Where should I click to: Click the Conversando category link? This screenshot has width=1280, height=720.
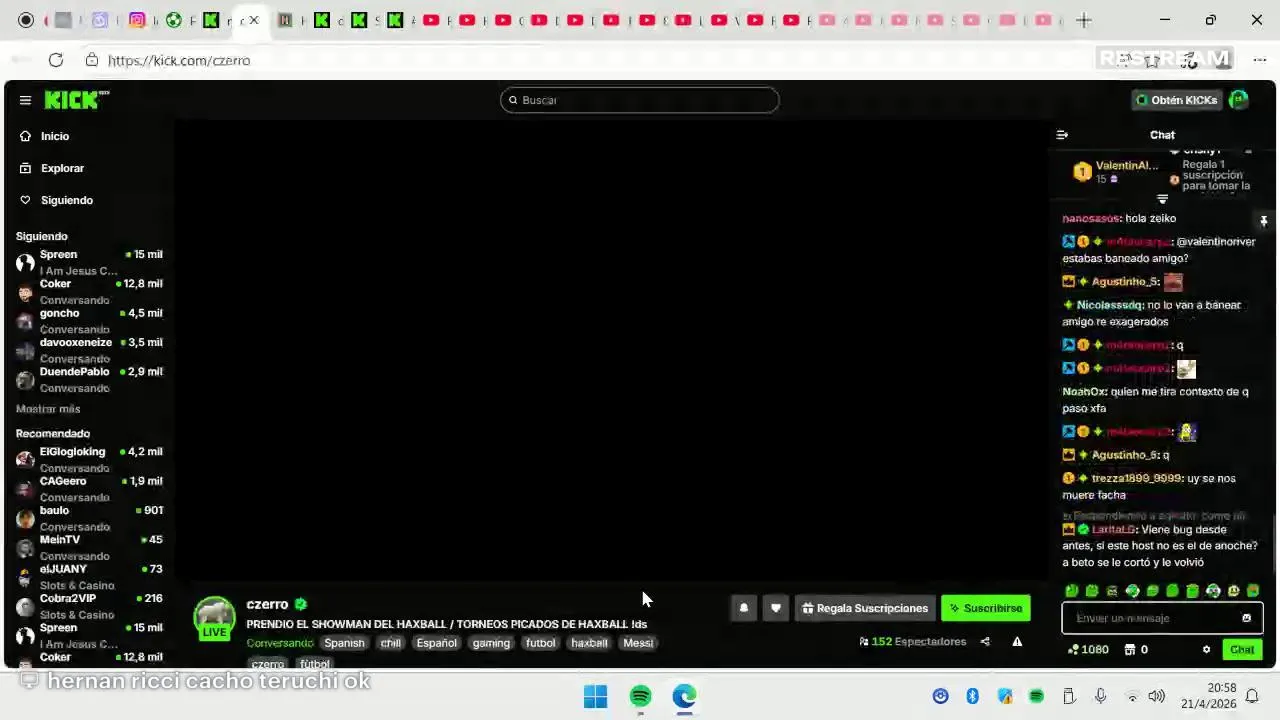[280, 643]
